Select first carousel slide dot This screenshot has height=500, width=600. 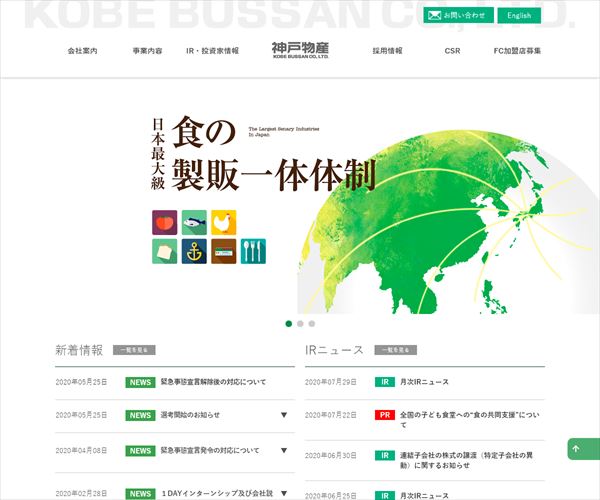tap(289, 324)
